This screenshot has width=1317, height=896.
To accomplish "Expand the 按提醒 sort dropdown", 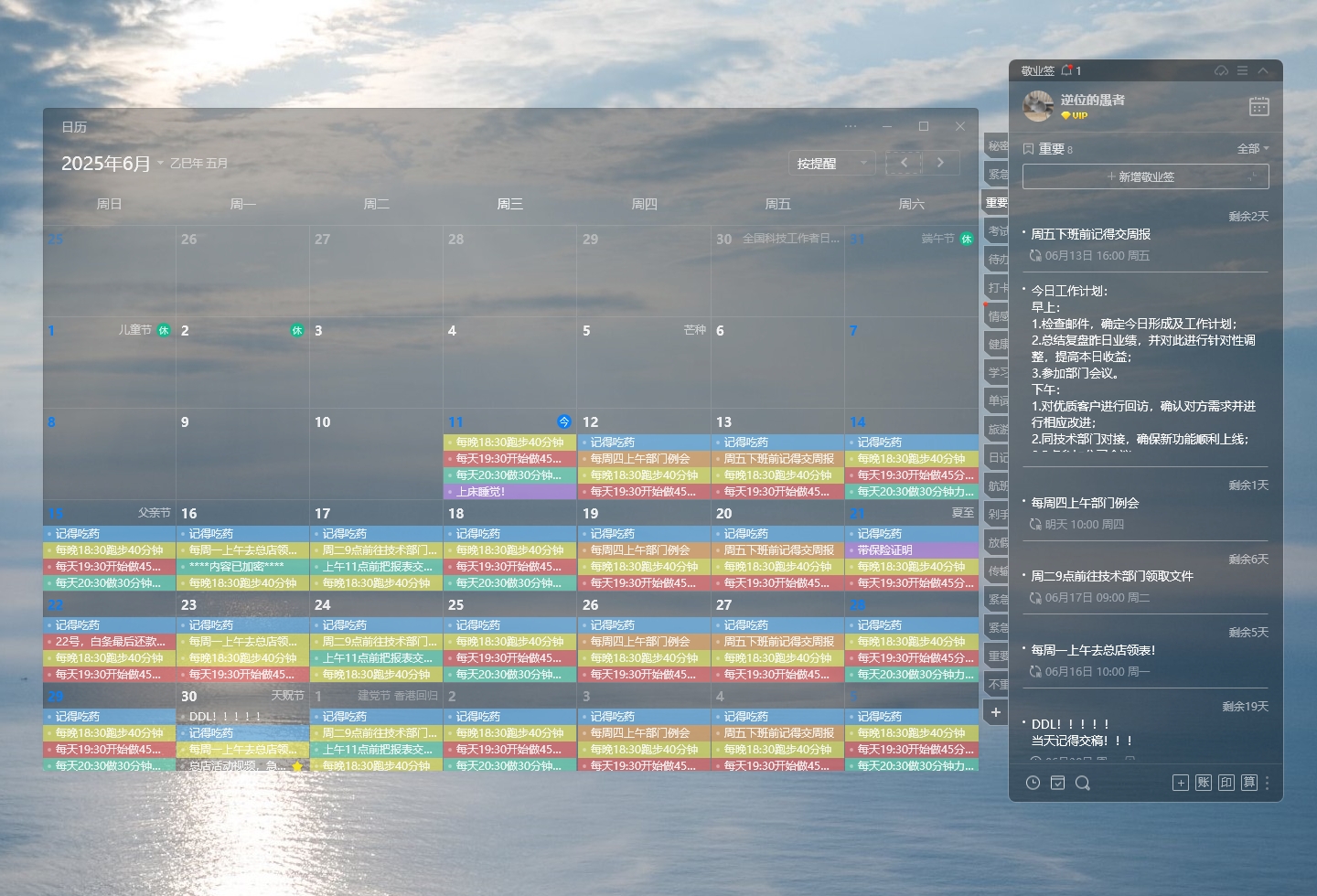I will [x=830, y=164].
